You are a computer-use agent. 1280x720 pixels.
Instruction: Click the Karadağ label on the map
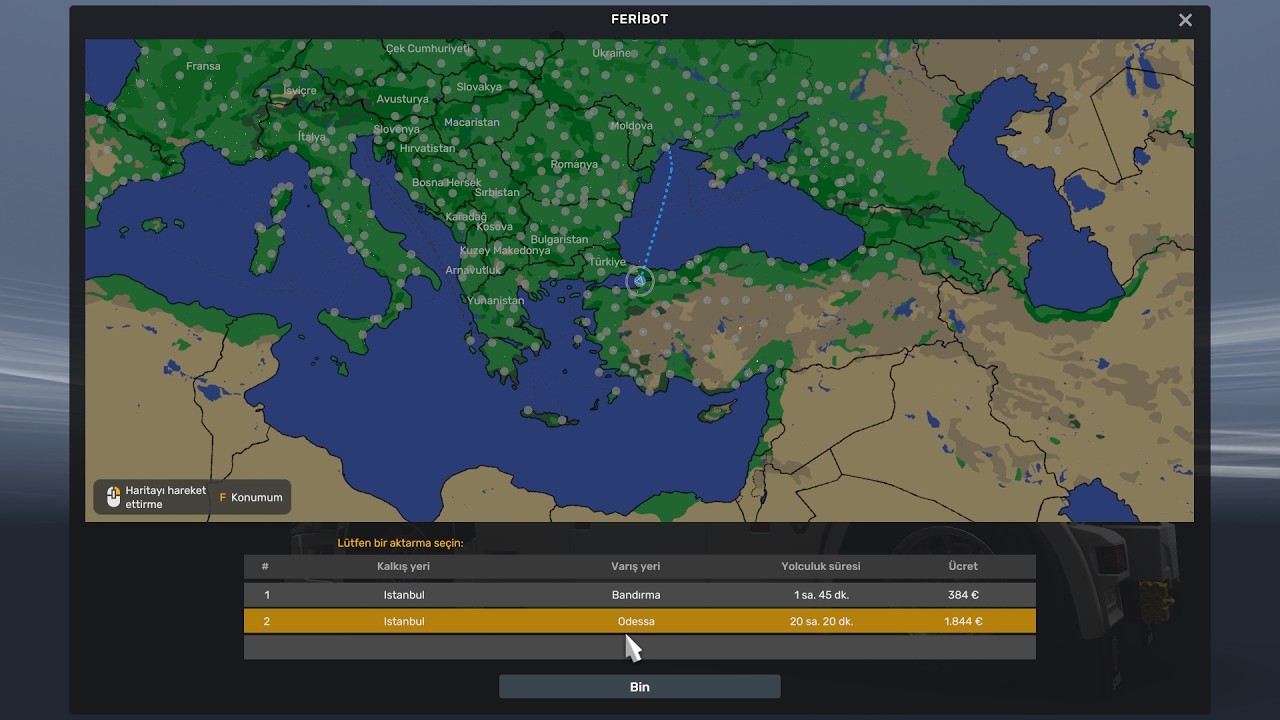pos(466,217)
